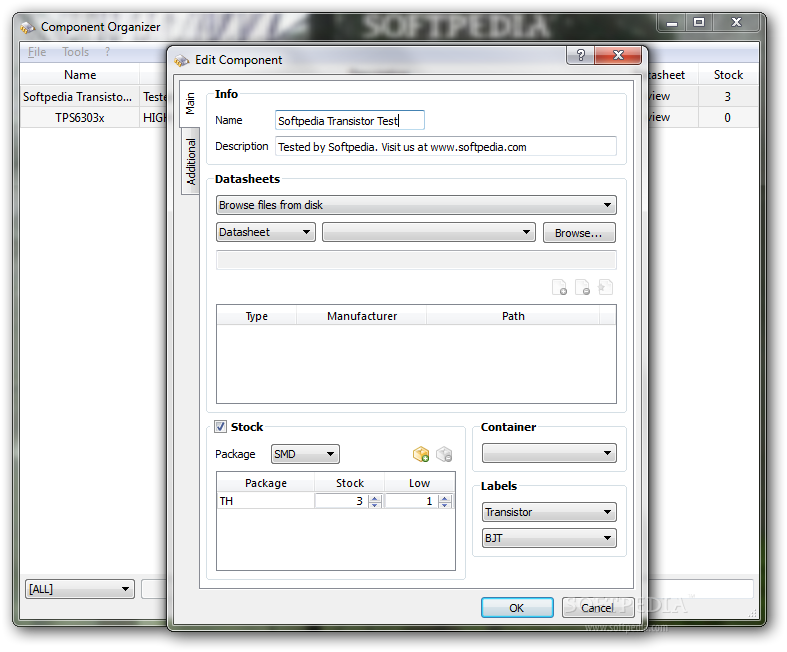Open the Datasheet type dropdown
Image resolution: width=787 pixels, height=652 pixels.
click(266, 232)
